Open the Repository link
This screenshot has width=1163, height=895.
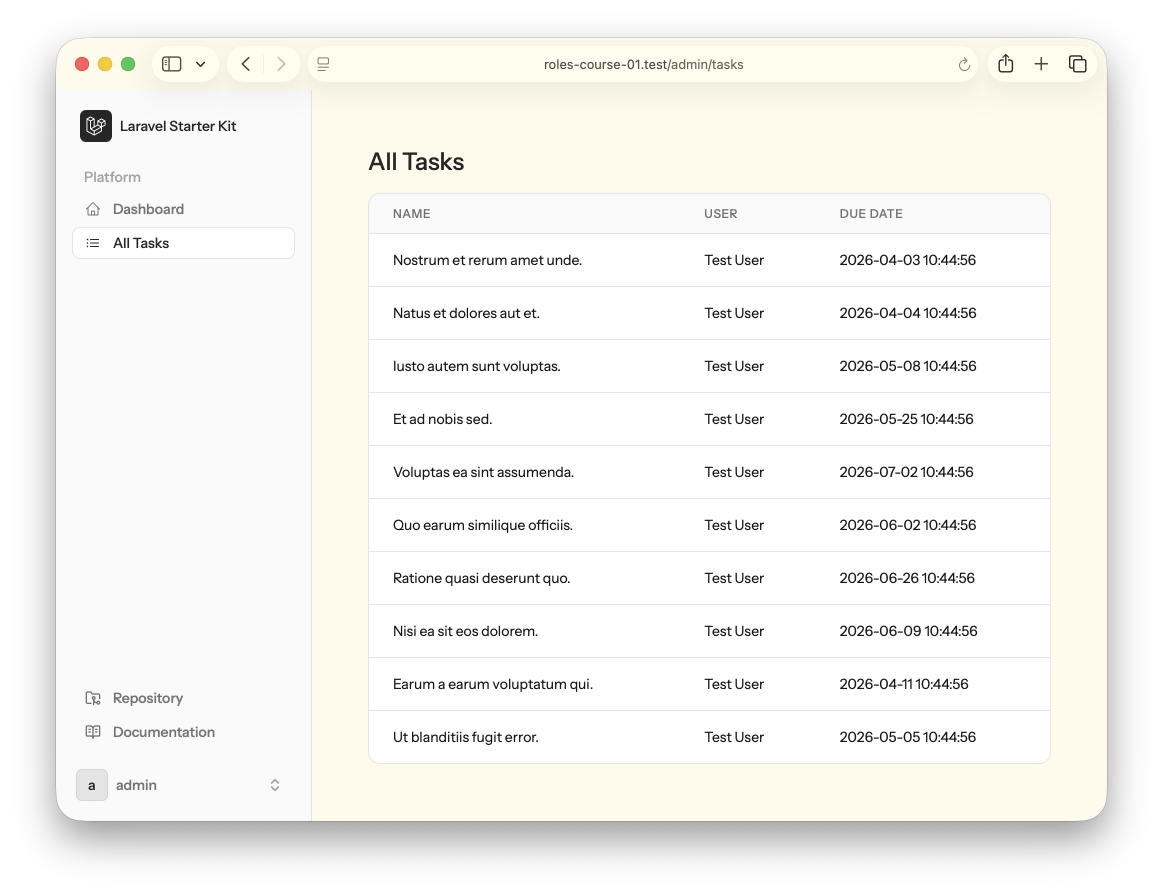tap(148, 698)
